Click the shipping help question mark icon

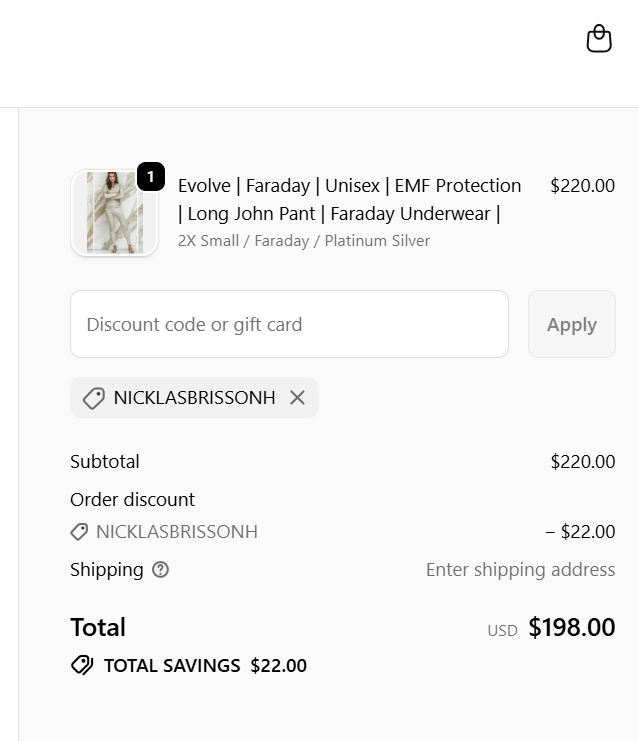[x=160, y=570]
